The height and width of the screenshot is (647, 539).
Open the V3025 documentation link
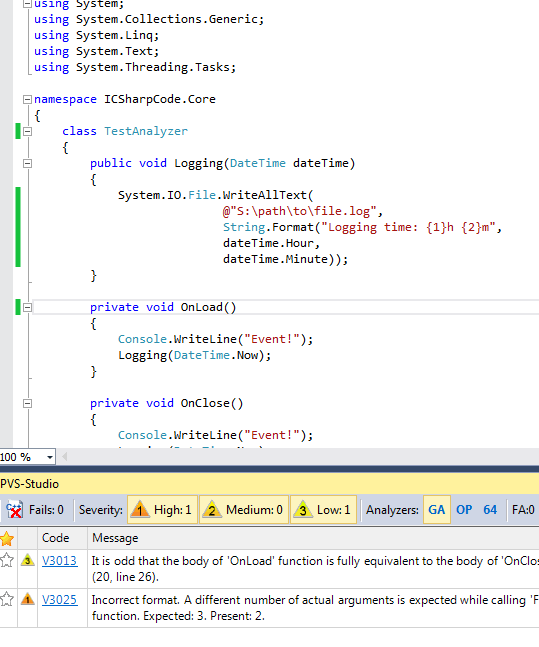59,600
